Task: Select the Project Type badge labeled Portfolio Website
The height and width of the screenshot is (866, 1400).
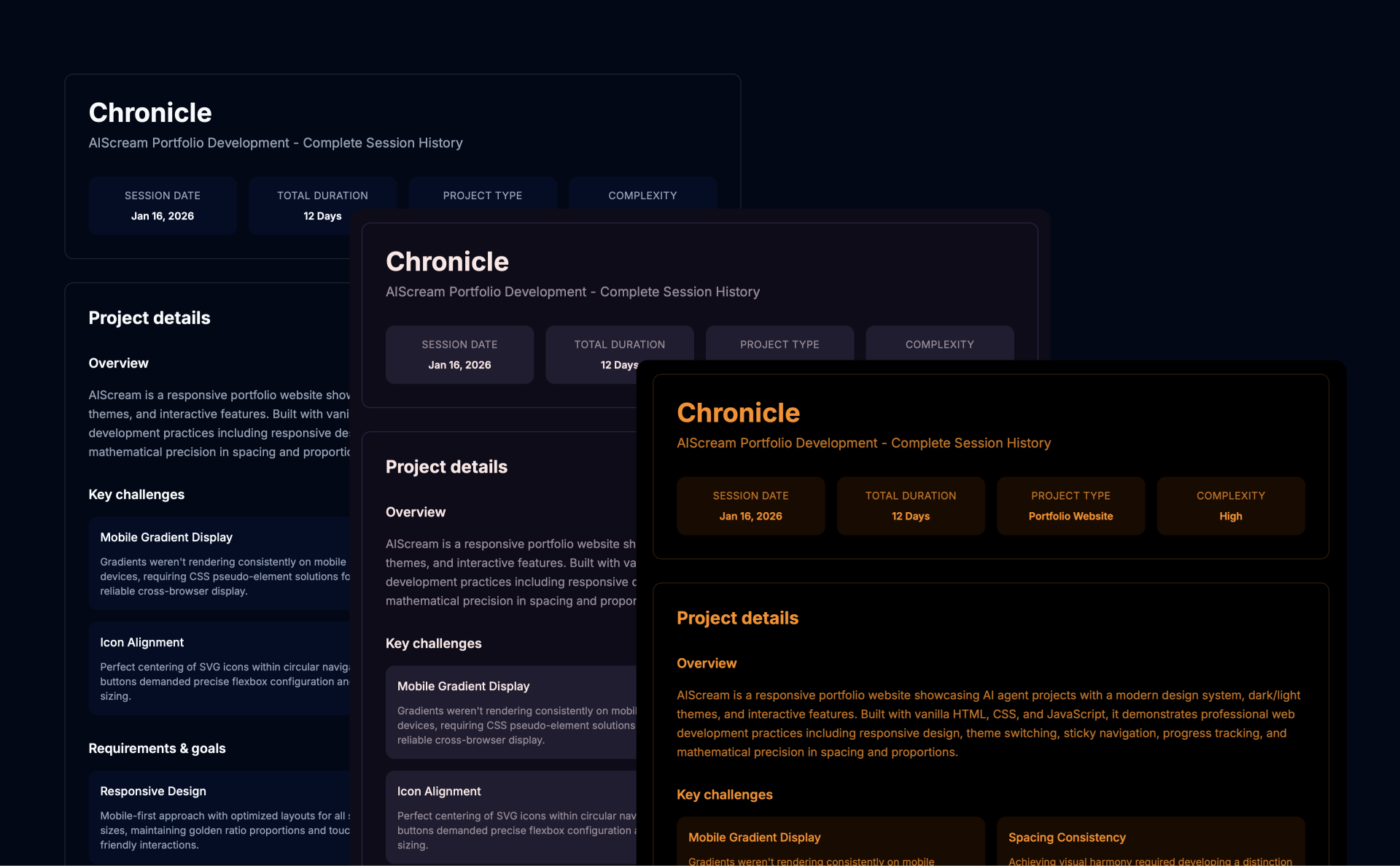Action: click(1070, 506)
